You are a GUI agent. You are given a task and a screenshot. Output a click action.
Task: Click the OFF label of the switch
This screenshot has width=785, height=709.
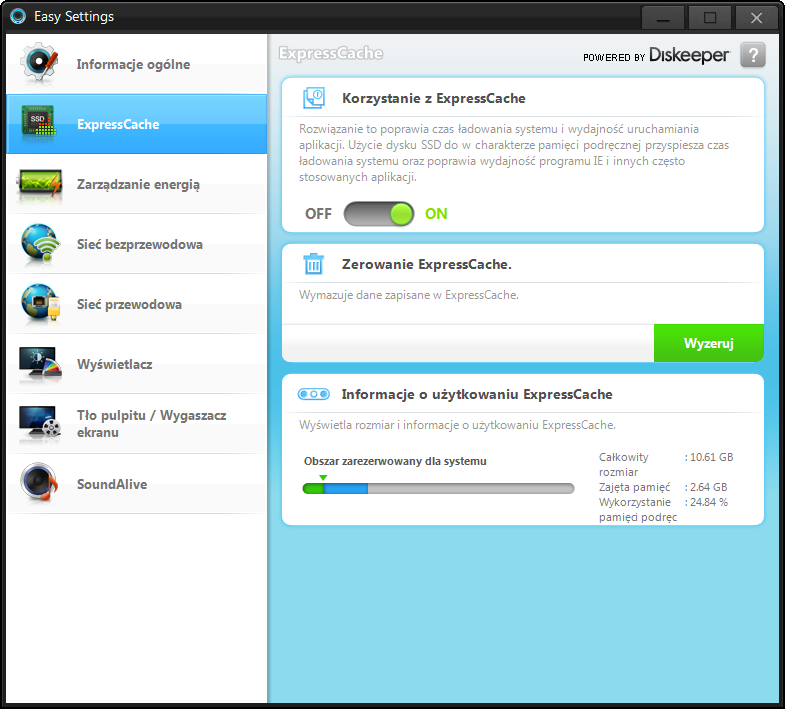[318, 214]
